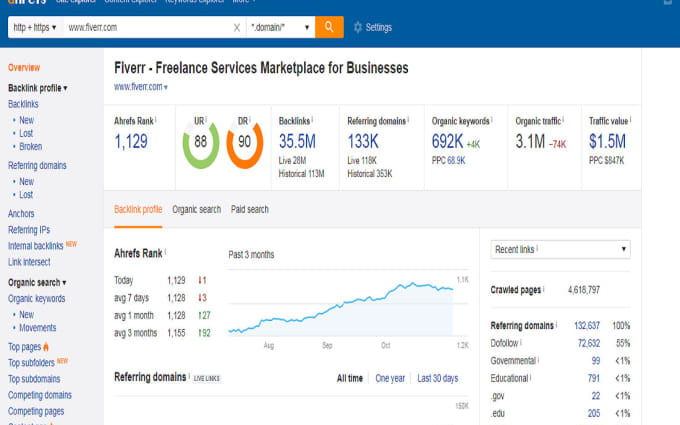Open New under Backlinks
The height and width of the screenshot is (425, 680).
(26, 120)
